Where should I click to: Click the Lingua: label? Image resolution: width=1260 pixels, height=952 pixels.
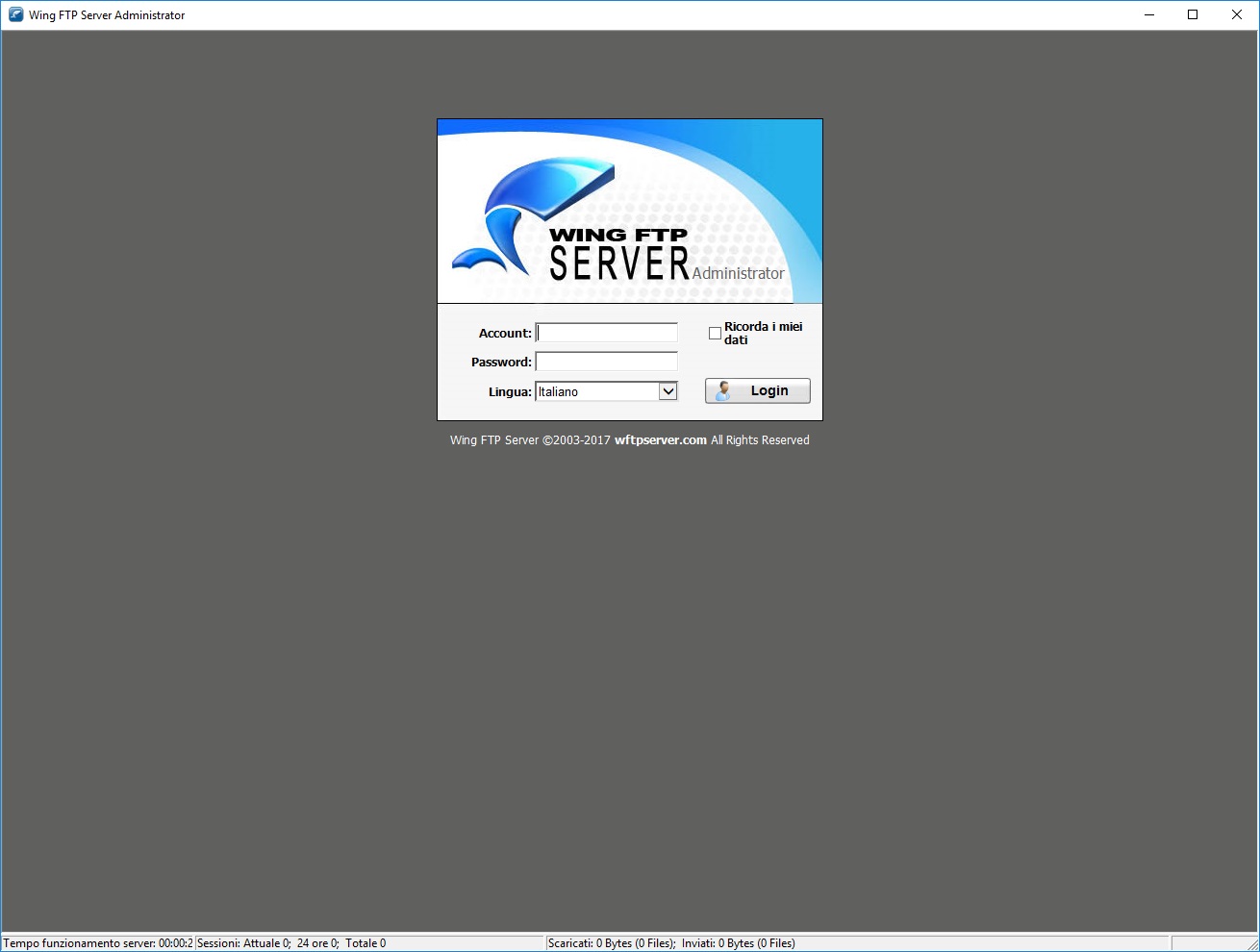510,391
